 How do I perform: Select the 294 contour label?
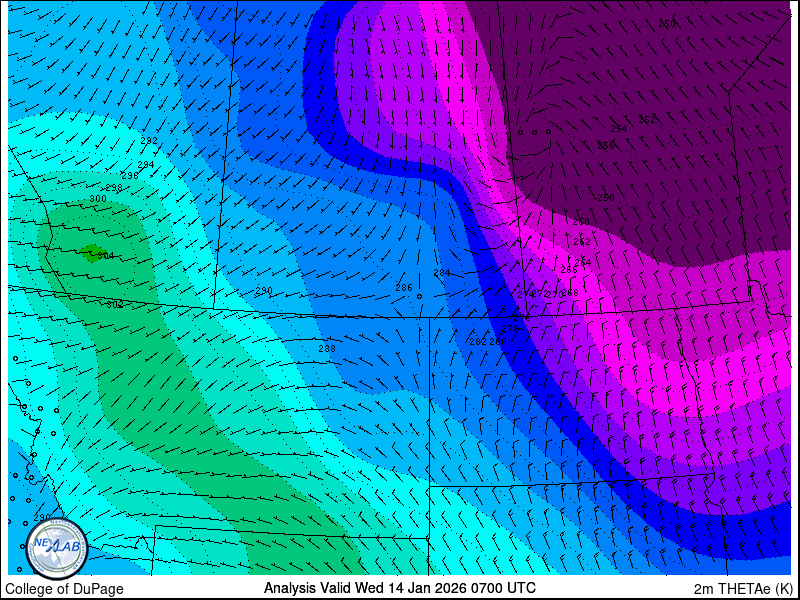146,164
